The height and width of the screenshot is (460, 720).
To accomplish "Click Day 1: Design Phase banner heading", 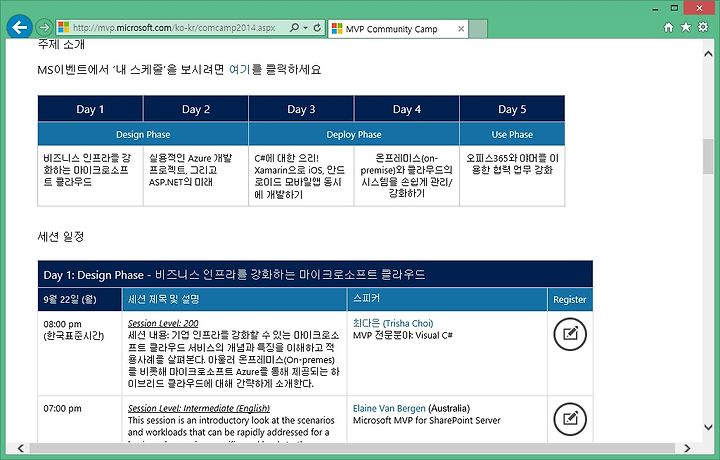I will click(315, 275).
